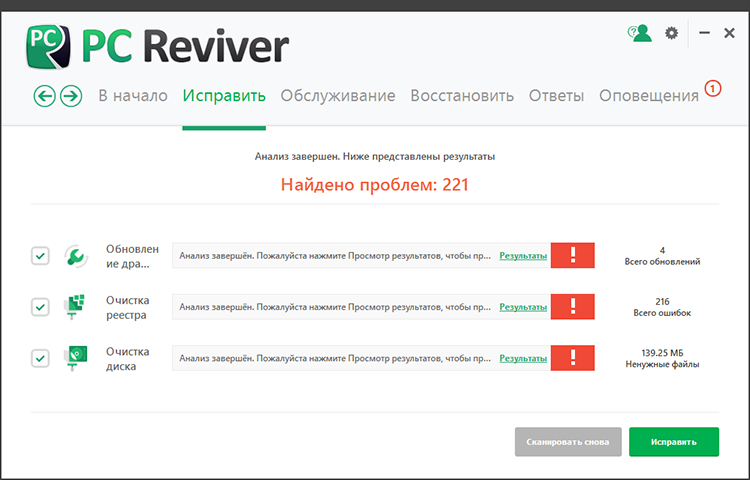Open settings via the gear icon

click(x=672, y=33)
